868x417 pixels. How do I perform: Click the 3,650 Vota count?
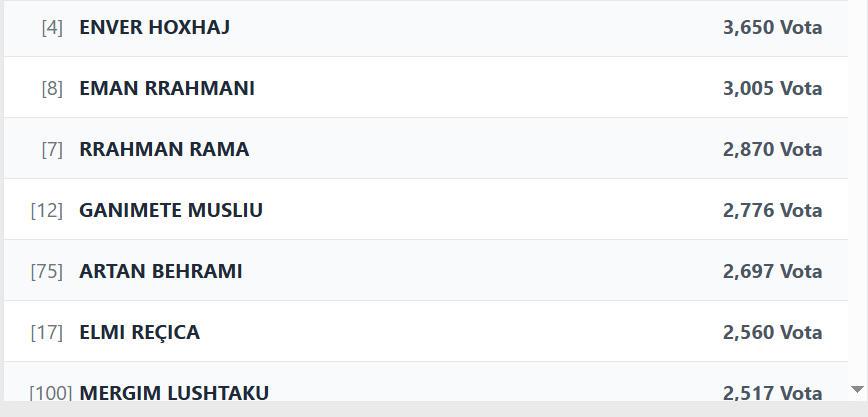772,27
